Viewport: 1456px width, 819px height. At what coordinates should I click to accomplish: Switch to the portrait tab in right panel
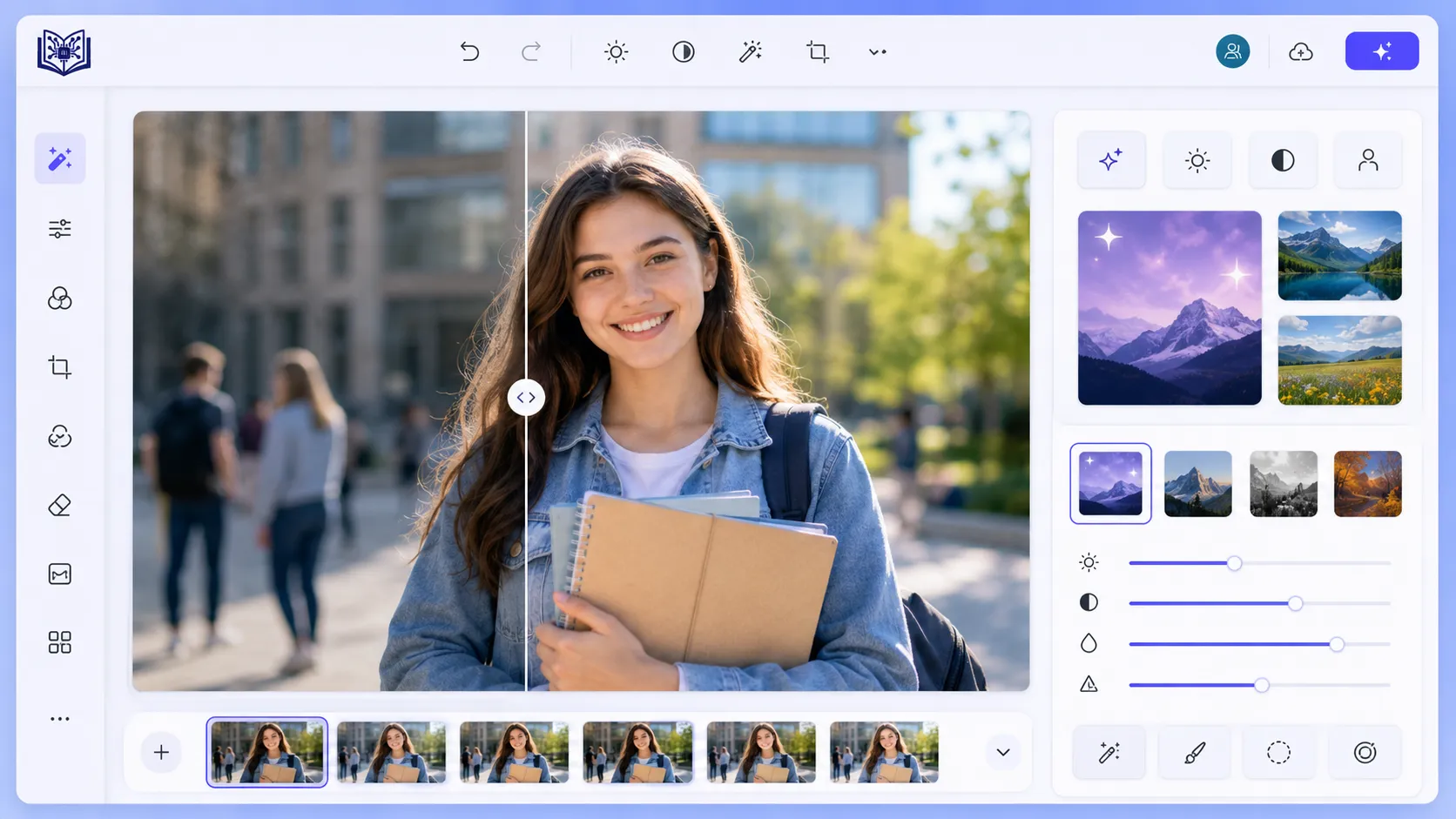pos(1368,160)
